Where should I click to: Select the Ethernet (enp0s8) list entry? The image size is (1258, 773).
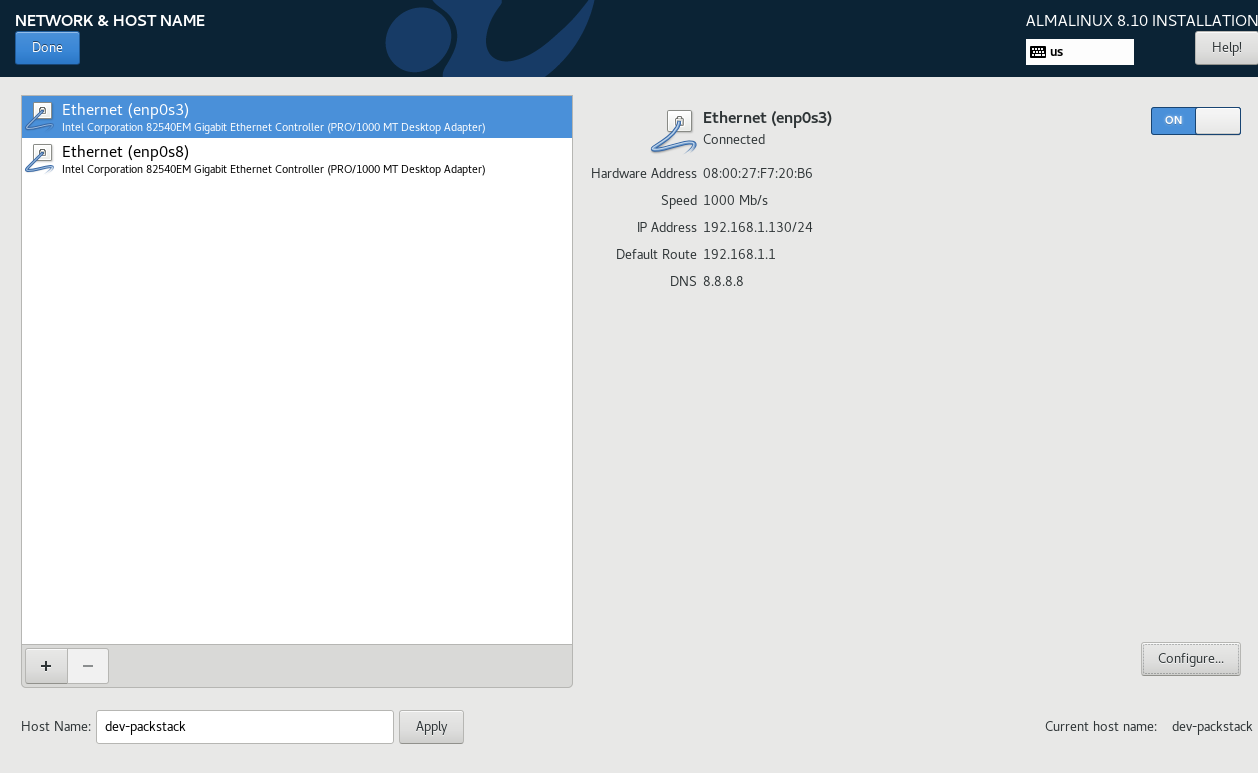tap(296, 159)
